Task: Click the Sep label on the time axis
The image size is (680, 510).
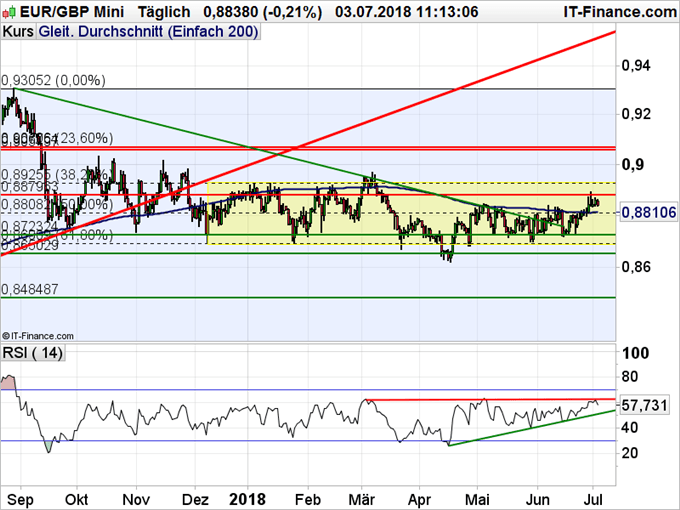Action: click(x=20, y=500)
